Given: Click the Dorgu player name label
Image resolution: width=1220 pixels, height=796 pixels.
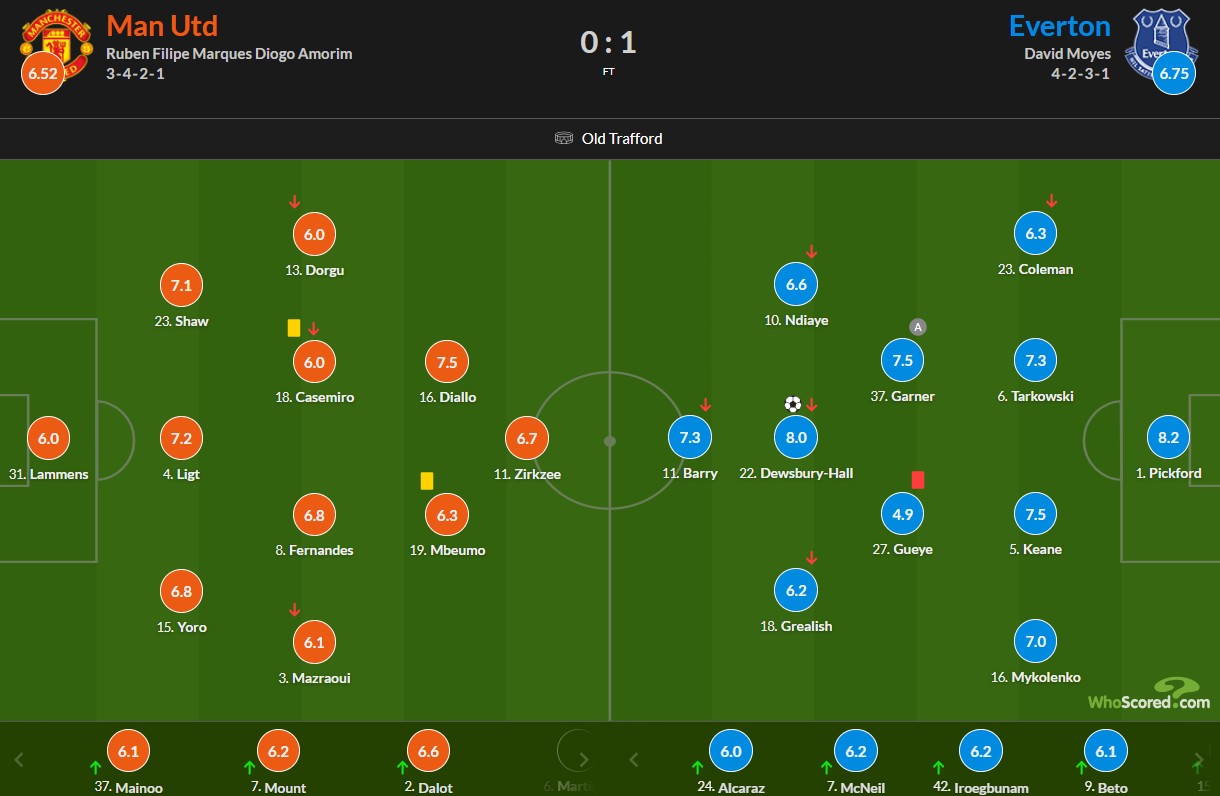Looking at the screenshot, I should [x=314, y=270].
